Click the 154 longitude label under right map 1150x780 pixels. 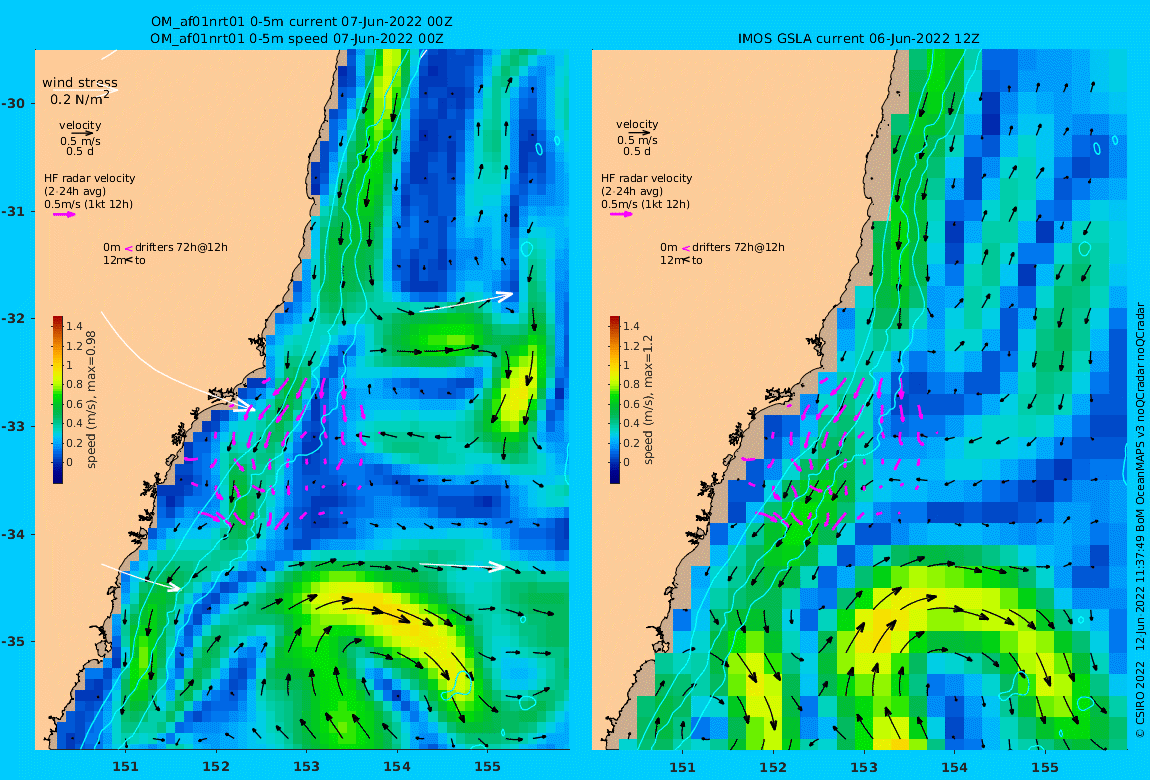point(954,767)
